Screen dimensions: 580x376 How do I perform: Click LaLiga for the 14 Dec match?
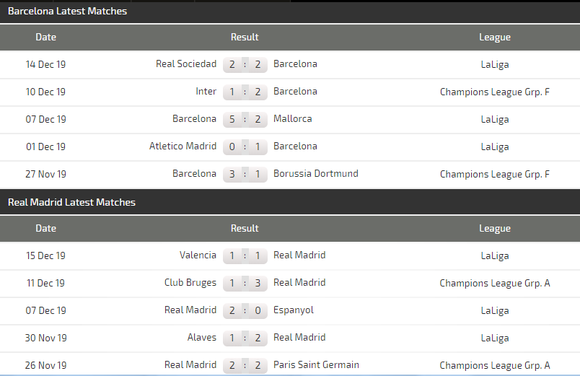coord(495,64)
